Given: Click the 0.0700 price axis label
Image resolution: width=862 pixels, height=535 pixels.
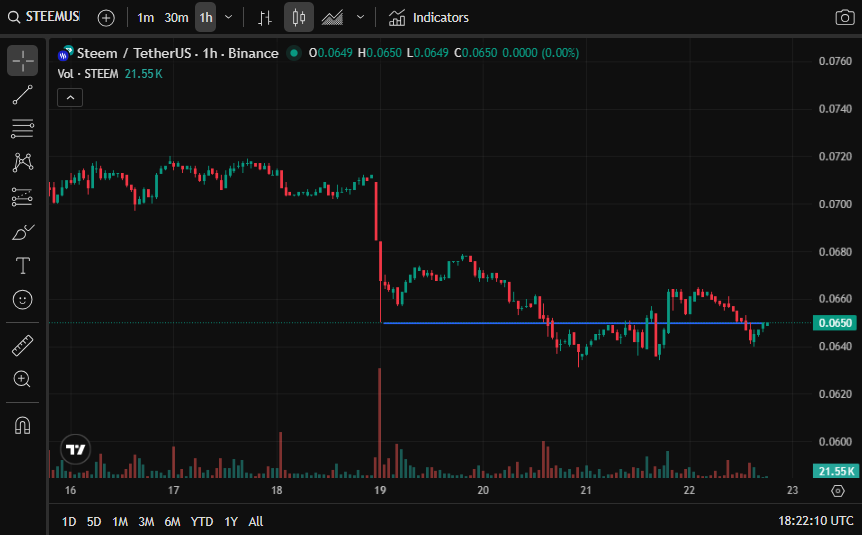Looking at the screenshot, I should point(835,204).
